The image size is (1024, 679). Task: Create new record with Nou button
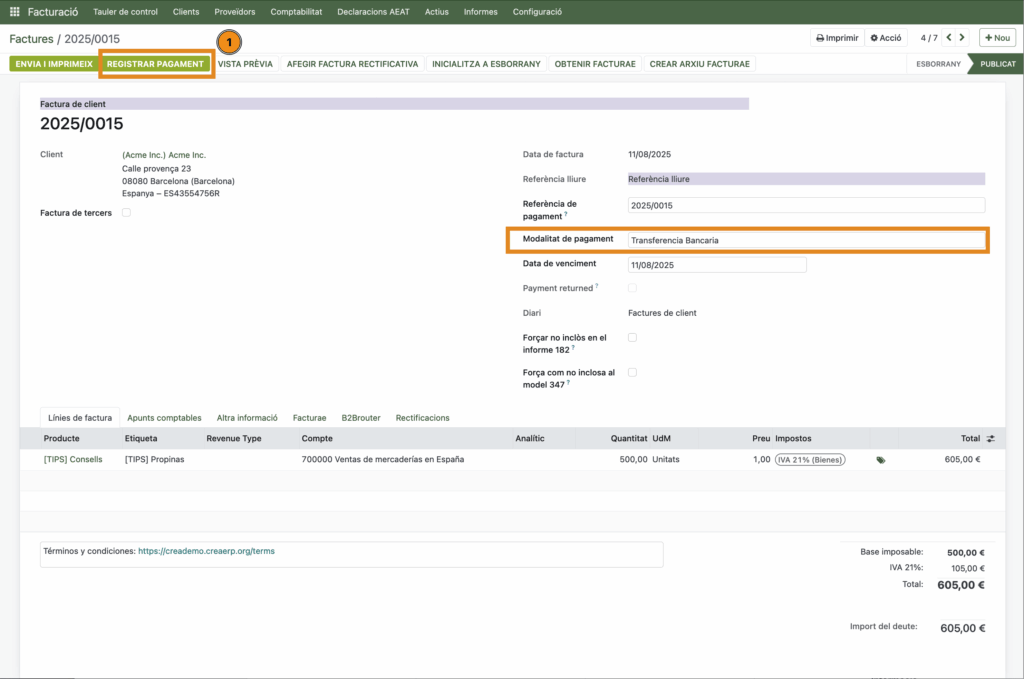pos(996,38)
